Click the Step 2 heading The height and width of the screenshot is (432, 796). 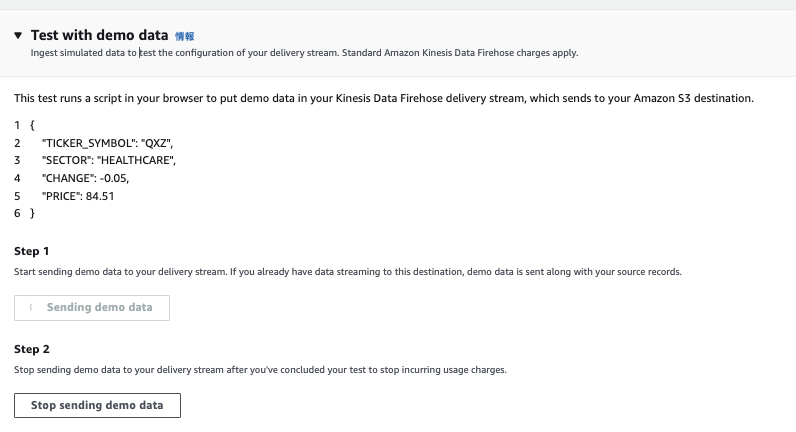(x=32, y=349)
